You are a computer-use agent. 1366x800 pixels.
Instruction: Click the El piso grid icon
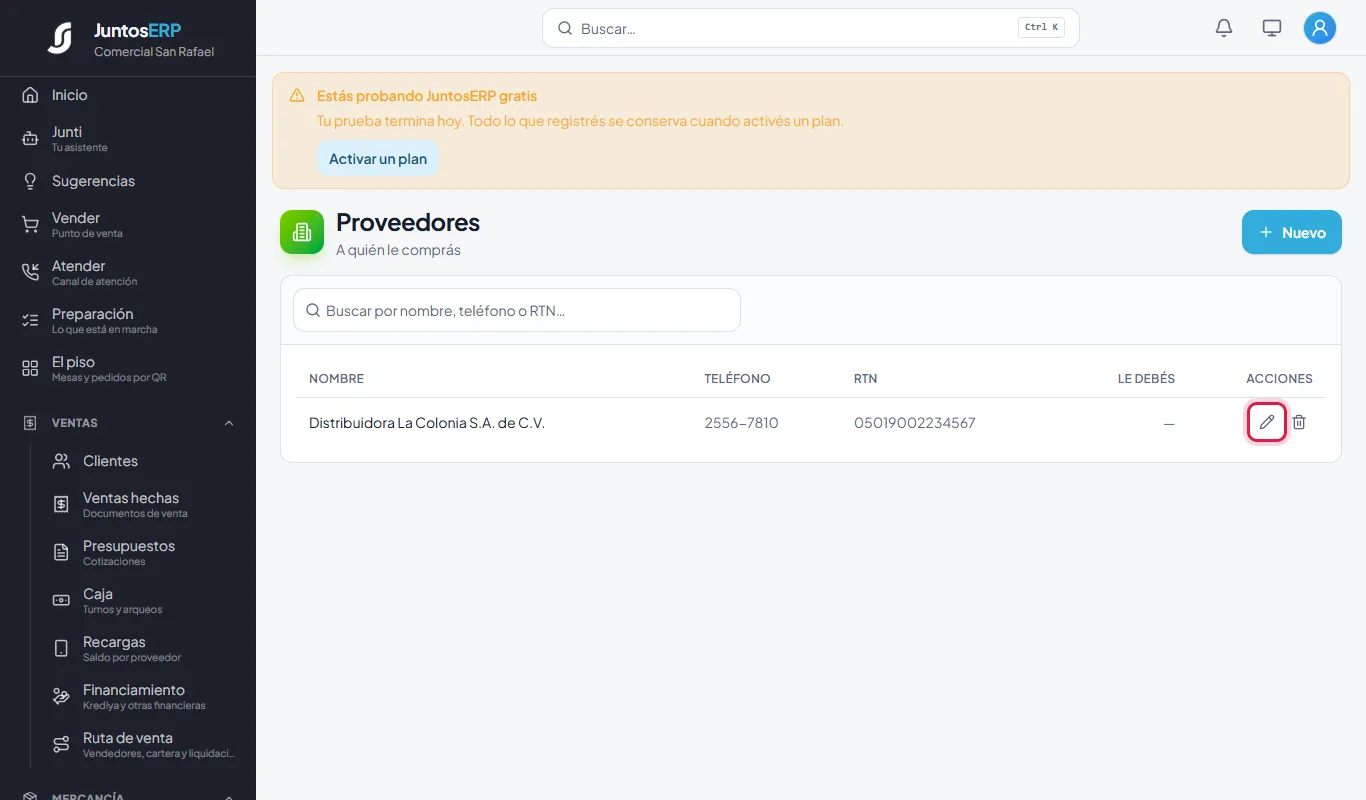tap(30, 369)
